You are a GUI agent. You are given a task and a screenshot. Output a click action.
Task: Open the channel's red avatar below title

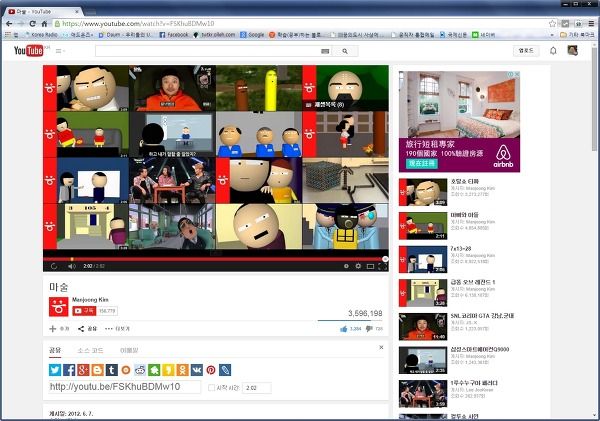tap(59, 307)
